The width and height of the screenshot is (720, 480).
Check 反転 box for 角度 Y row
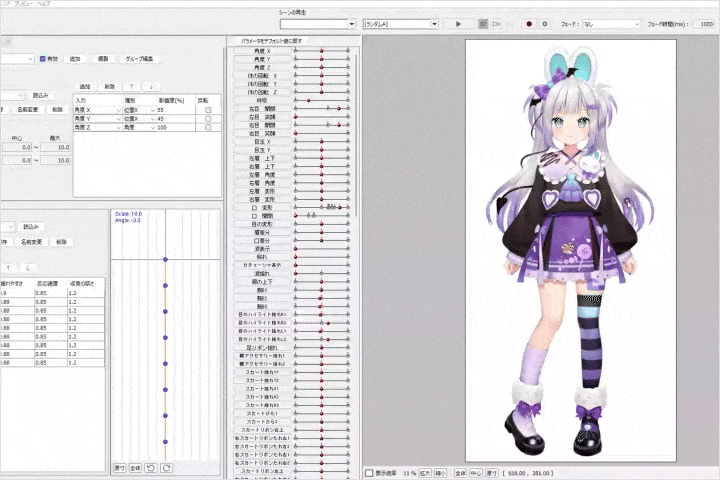[208, 119]
